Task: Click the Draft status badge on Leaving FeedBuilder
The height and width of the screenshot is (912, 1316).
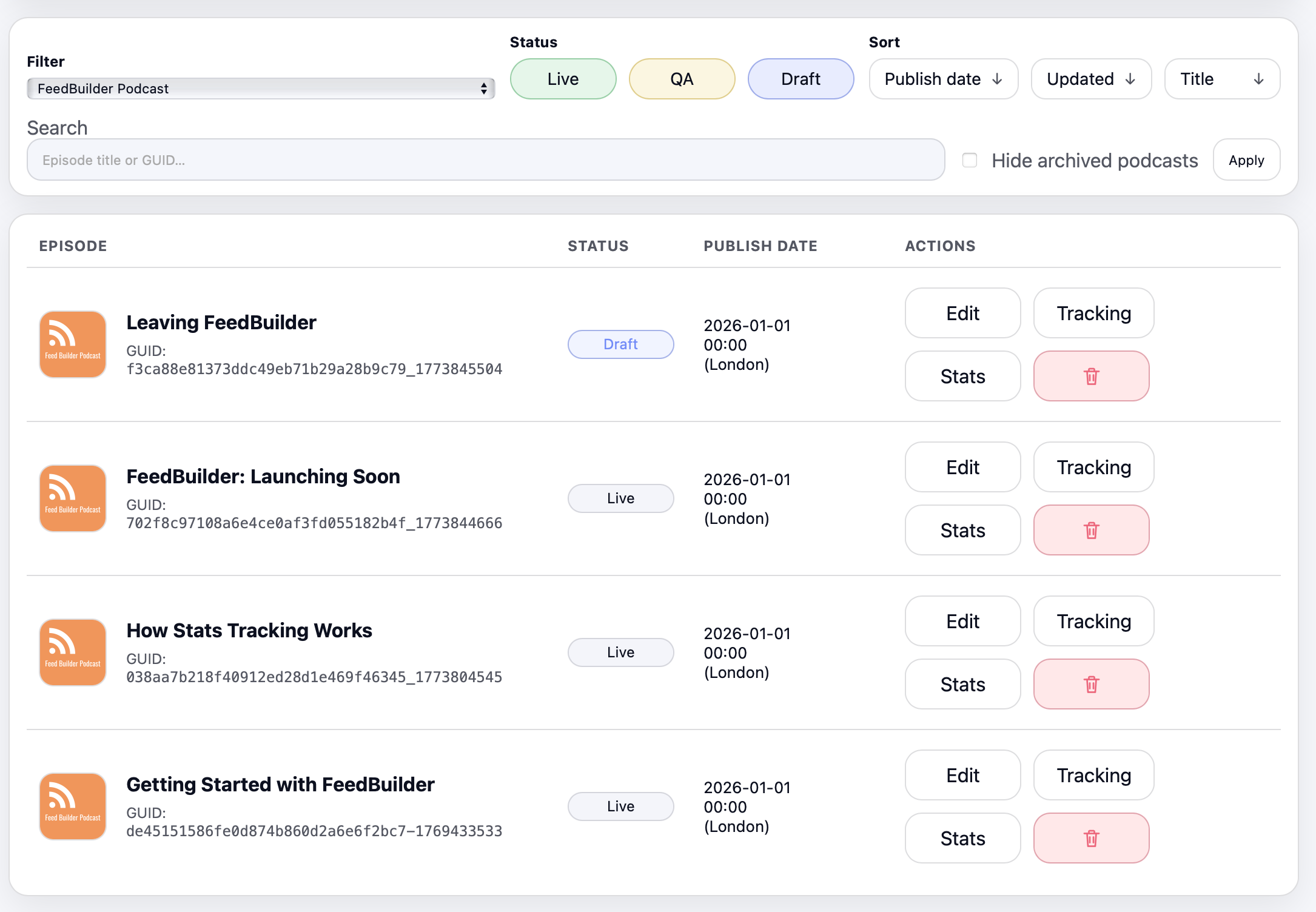Action: point(620,344)
